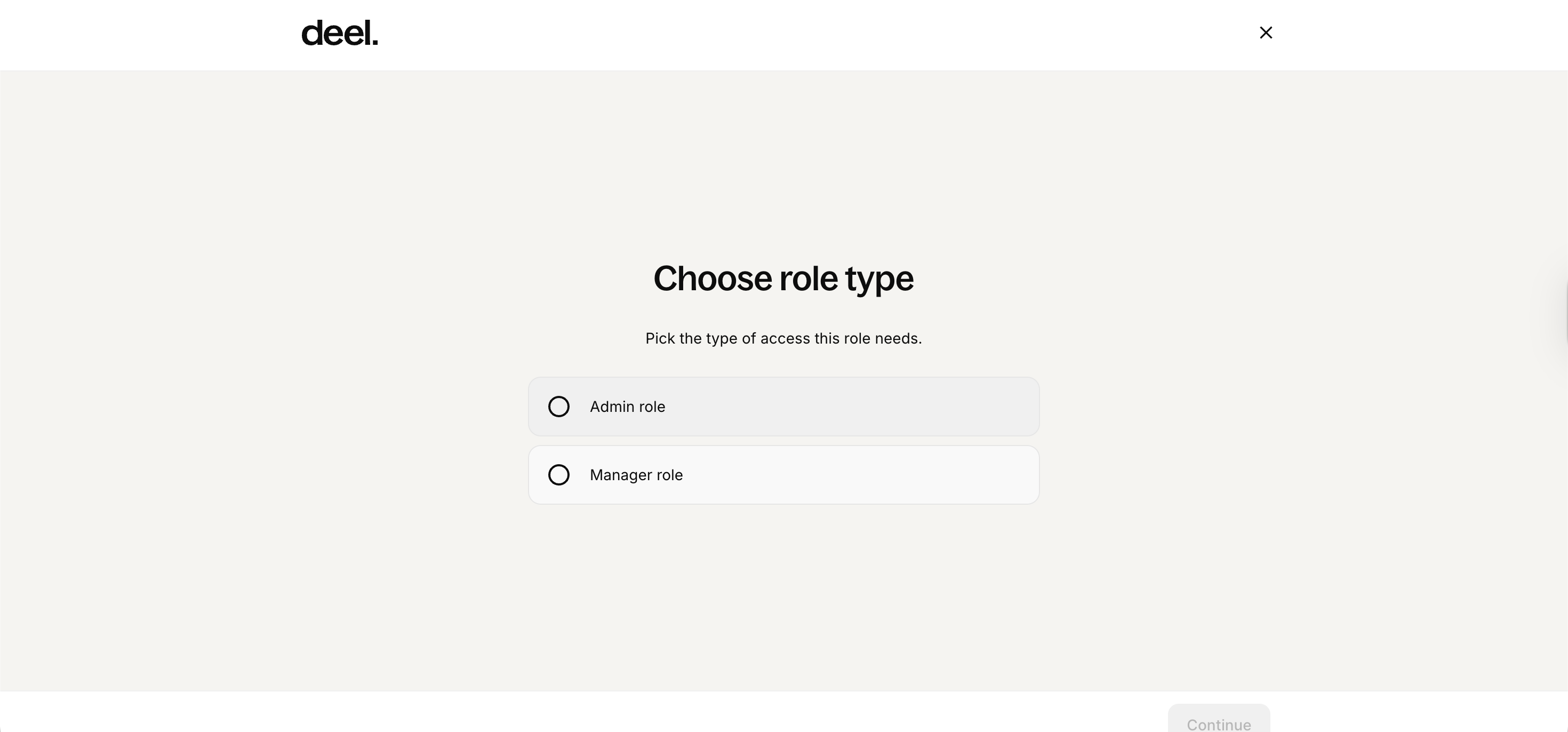Screen dimensions: 1568x732
Task: Dismiss this page using the X icon
Action: point(1266,33)
